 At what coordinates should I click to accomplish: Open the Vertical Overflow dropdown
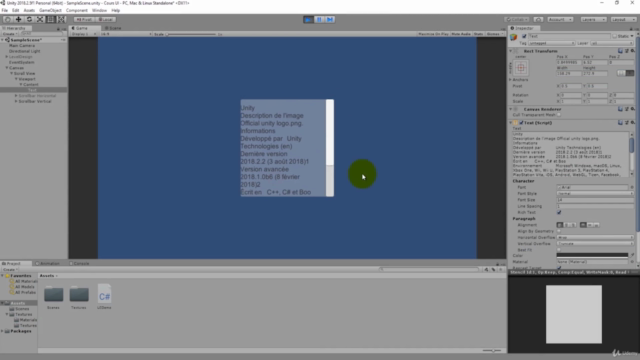coord(595,244)
